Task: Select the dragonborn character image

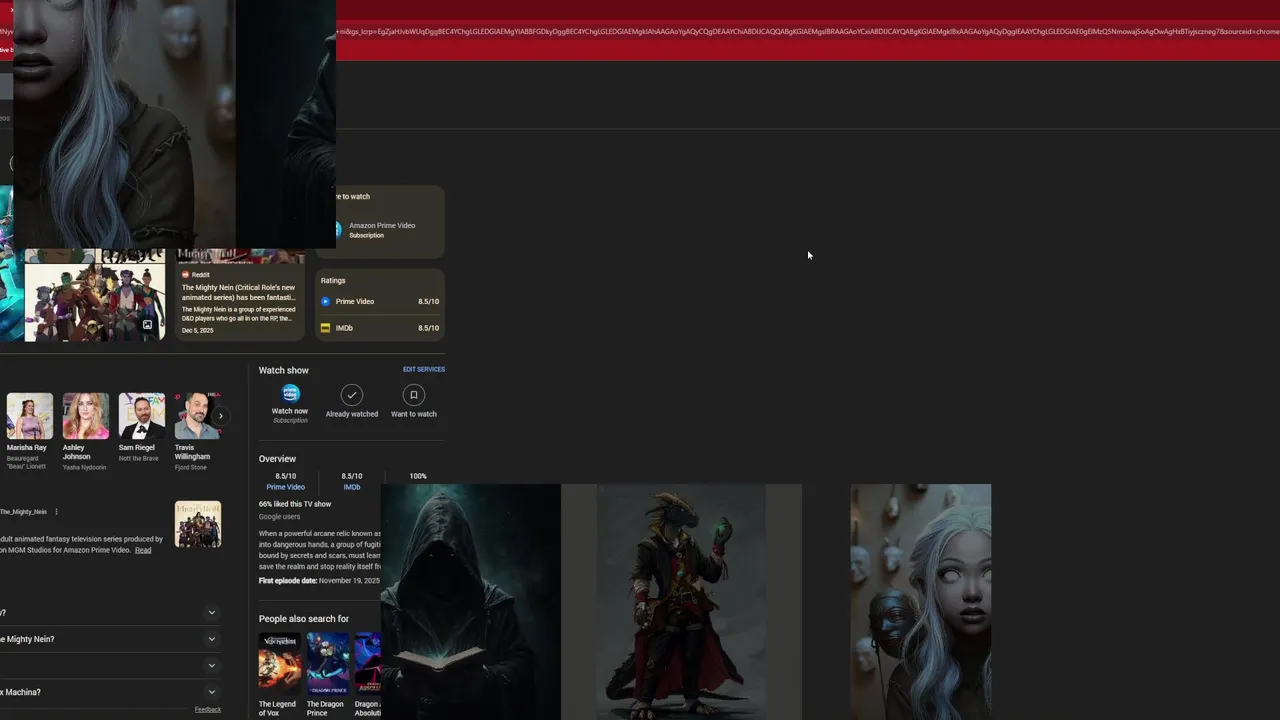Action: tap(681, 602)
